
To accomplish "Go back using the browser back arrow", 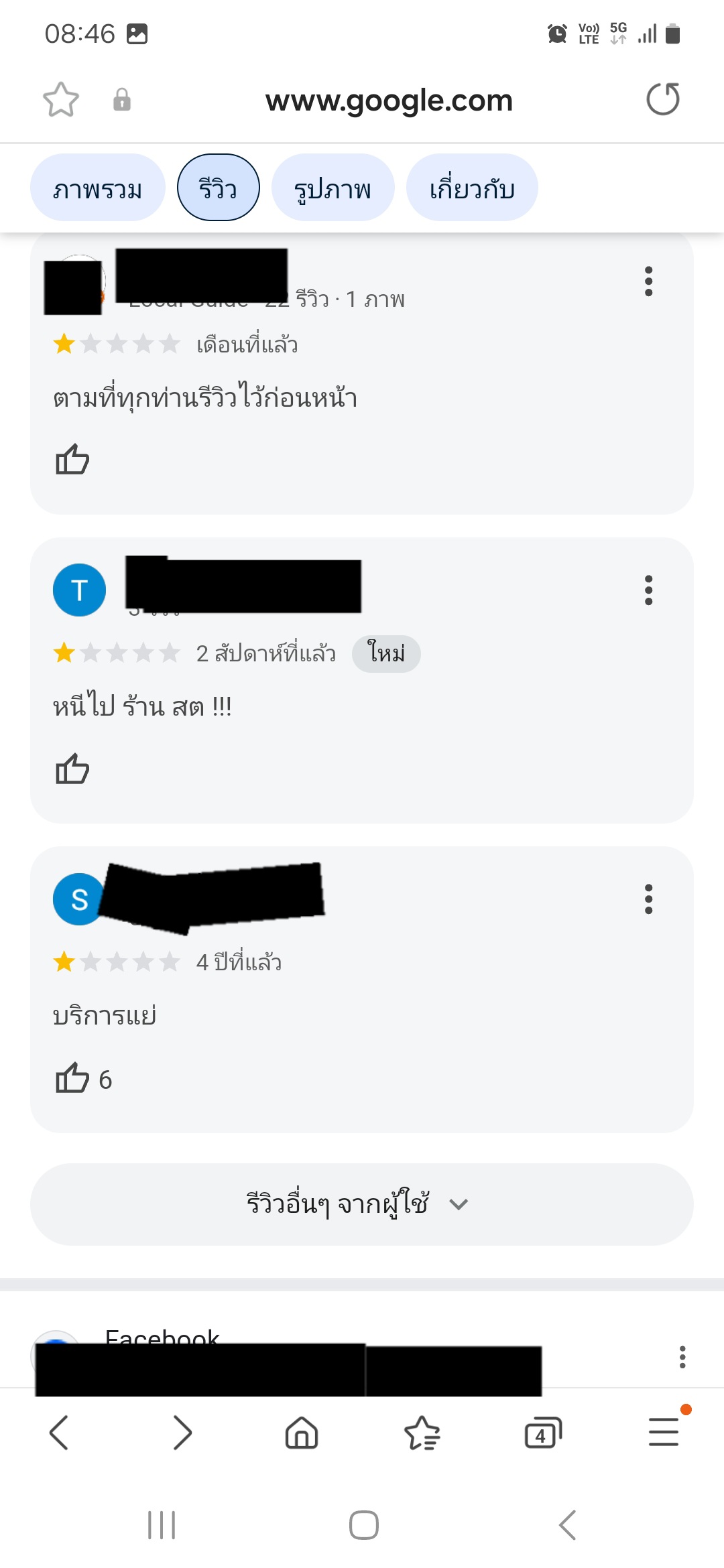I will click(59, 1433).
